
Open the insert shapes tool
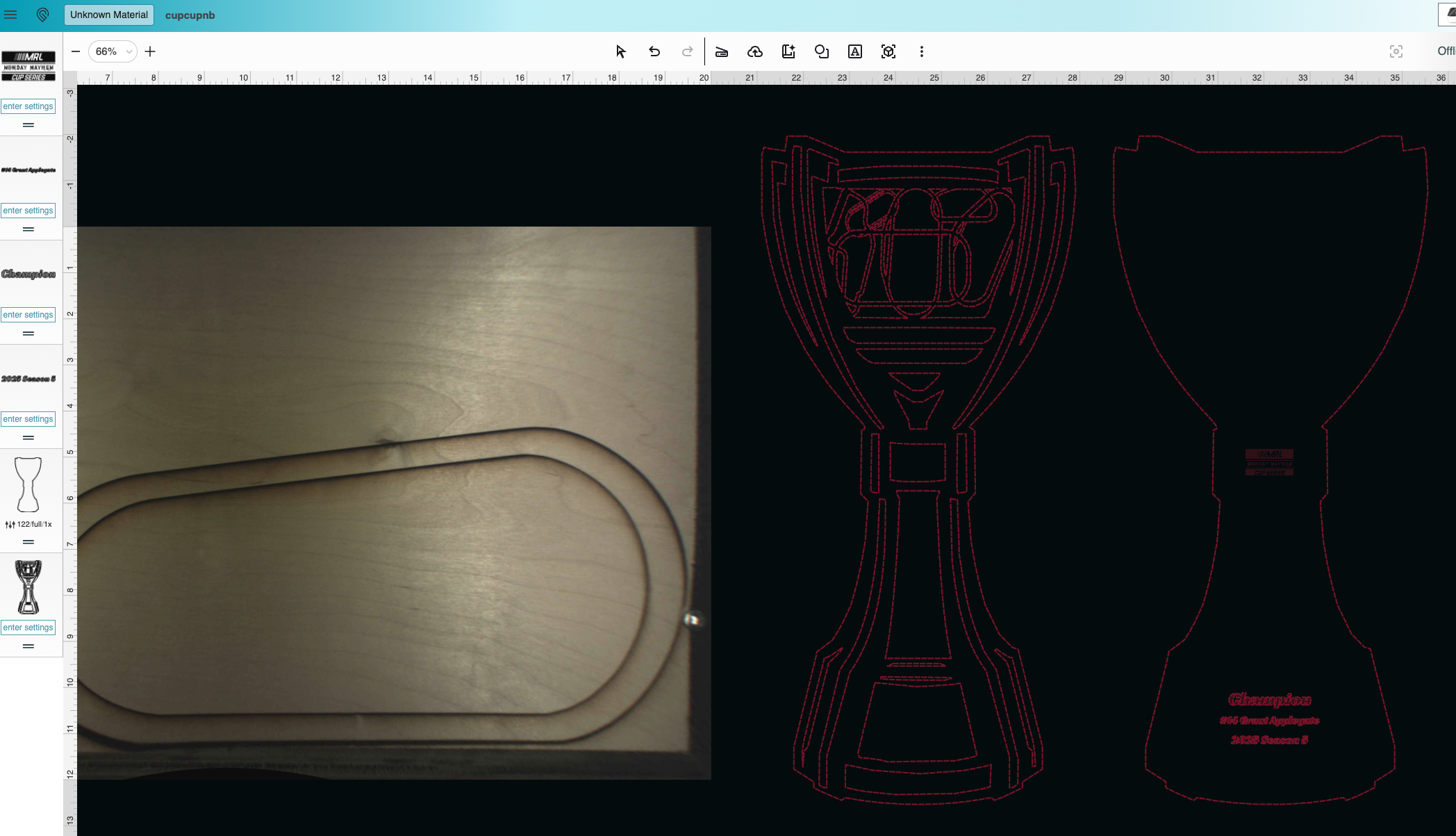click(821, 51)
